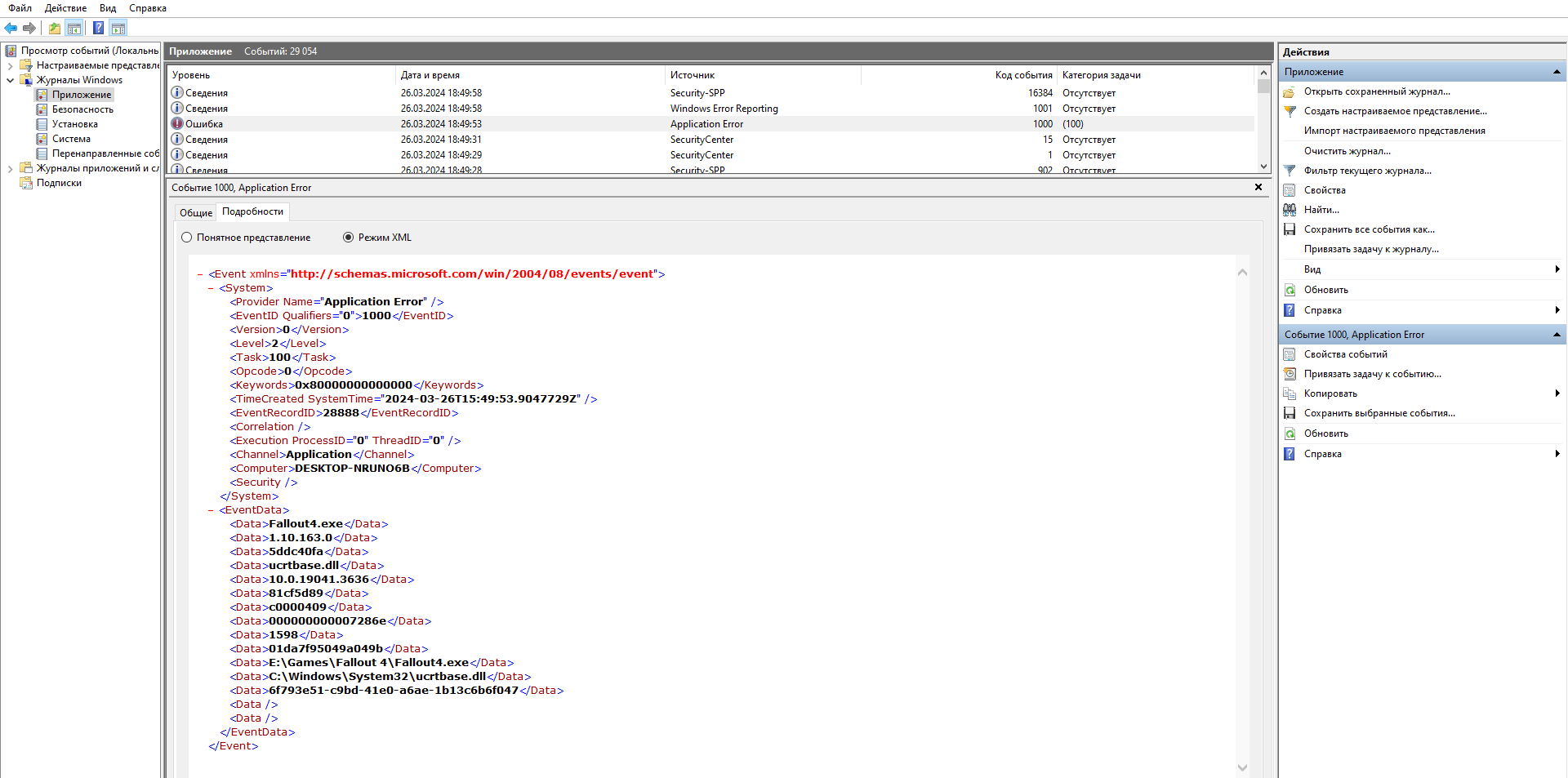This screenshot has height=778, width=1568.
Task: Click the blue Help toolbar icon
Action: tap(98, 29)
